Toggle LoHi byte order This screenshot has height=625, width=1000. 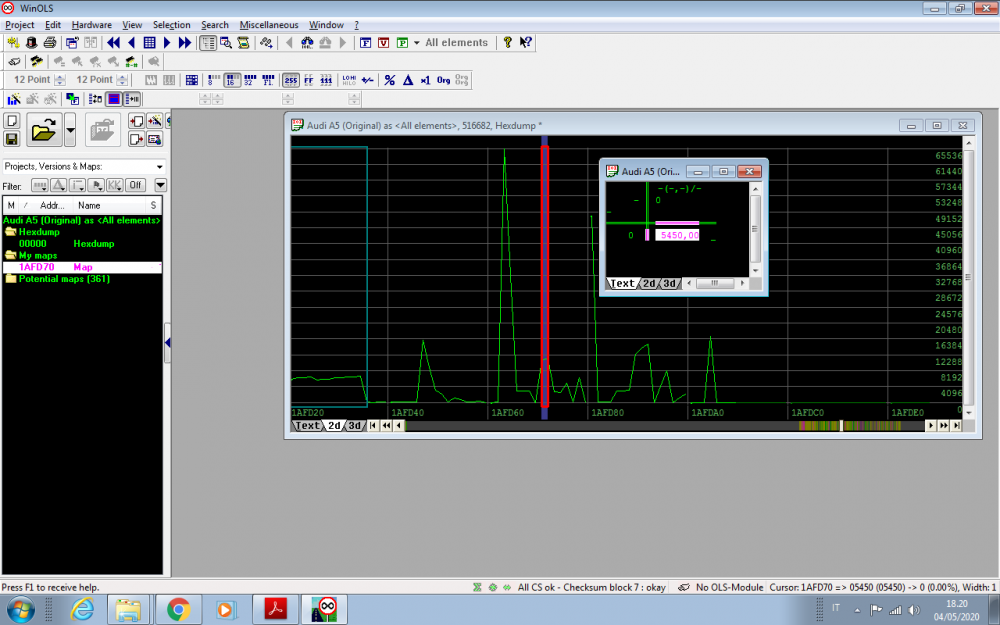[x=349, y=80]
